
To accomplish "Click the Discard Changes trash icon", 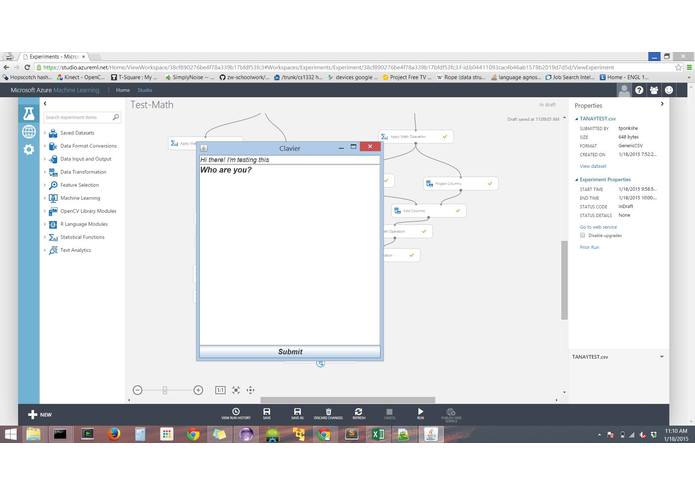I will pos(328,412).
